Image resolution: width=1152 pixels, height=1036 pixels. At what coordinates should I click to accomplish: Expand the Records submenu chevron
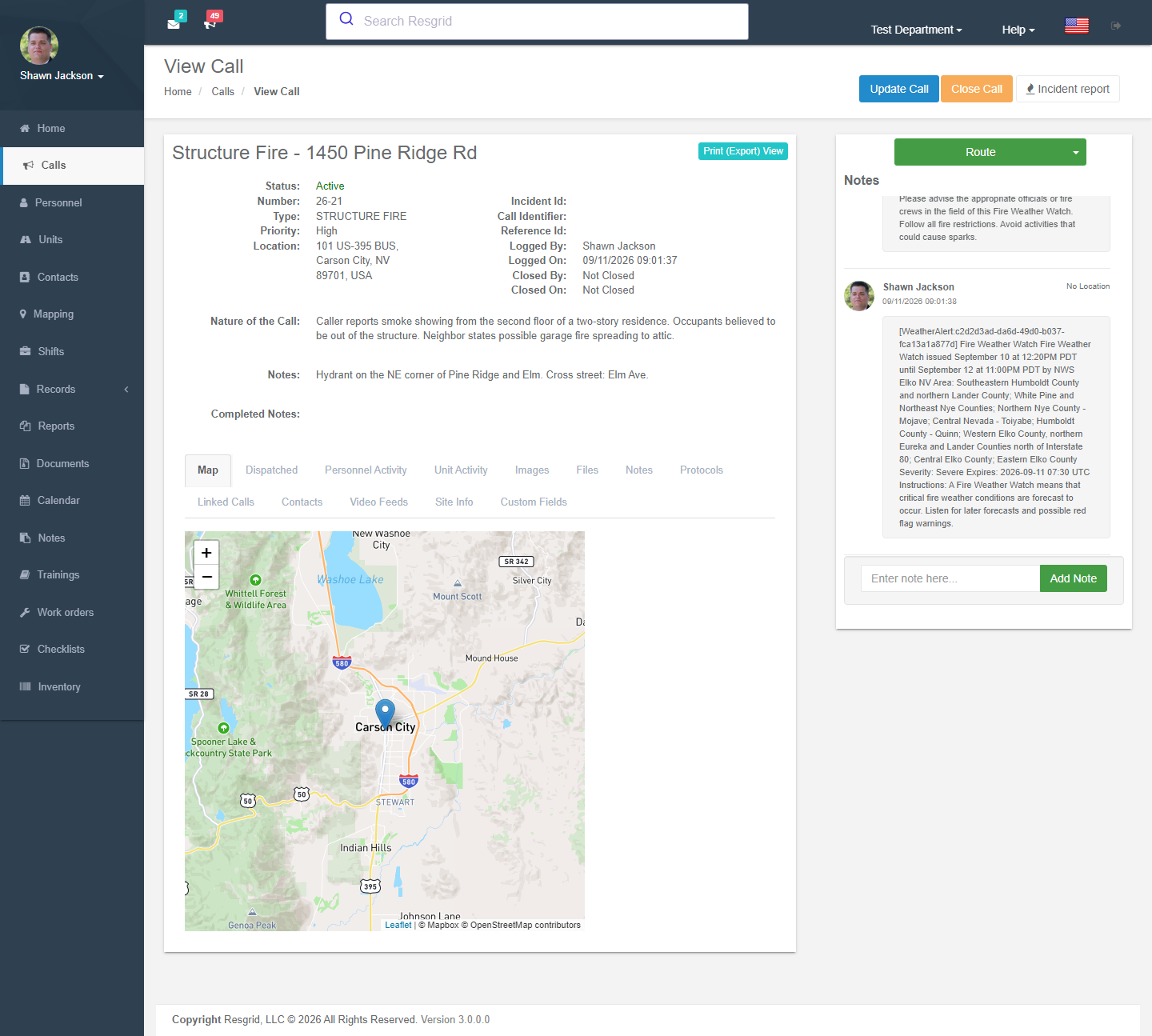click(126, 390)
